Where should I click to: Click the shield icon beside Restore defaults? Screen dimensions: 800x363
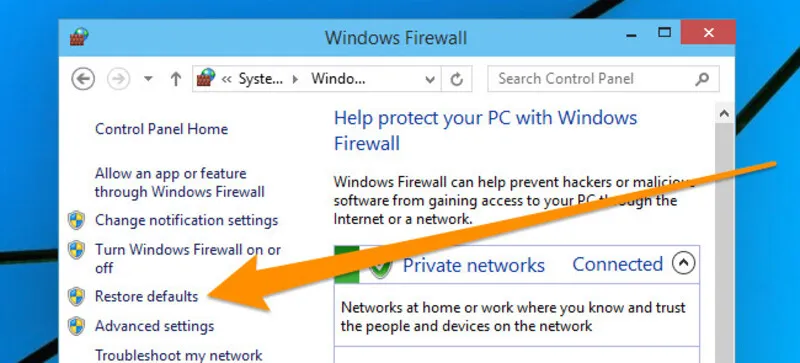(x=77, y=297)
